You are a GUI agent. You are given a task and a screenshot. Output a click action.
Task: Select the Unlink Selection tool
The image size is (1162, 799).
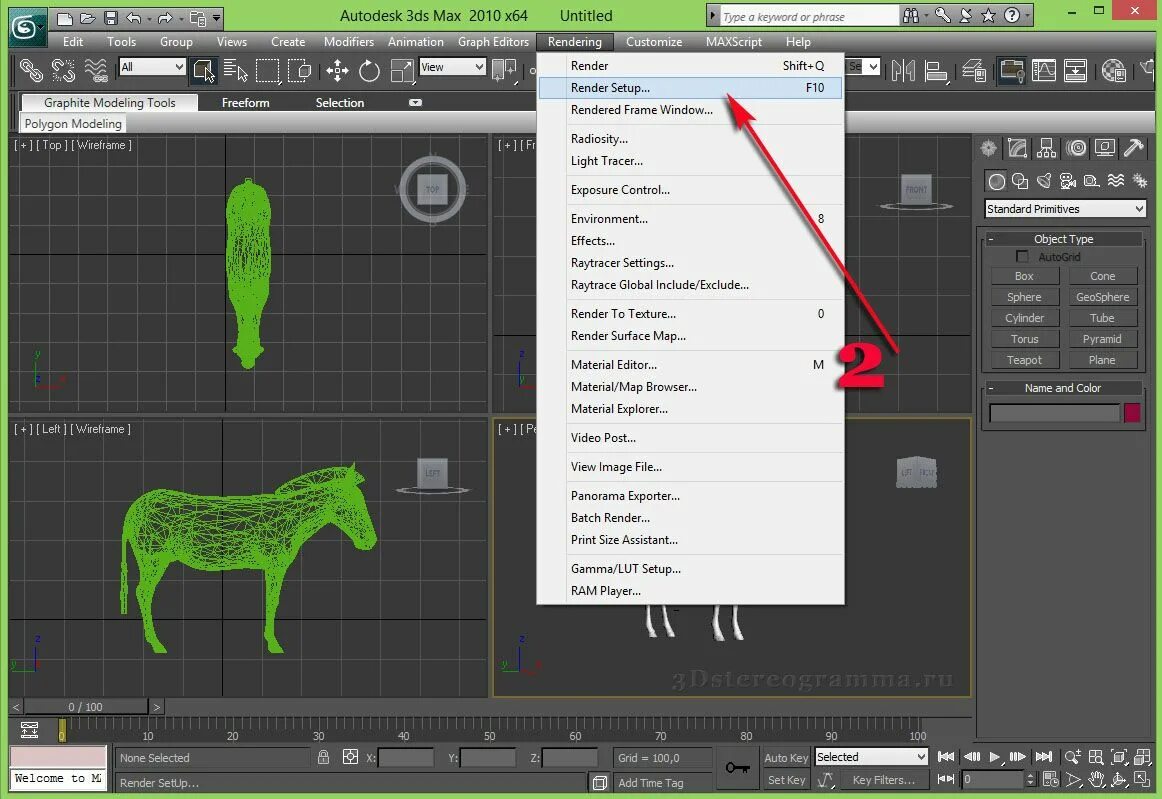63,70
